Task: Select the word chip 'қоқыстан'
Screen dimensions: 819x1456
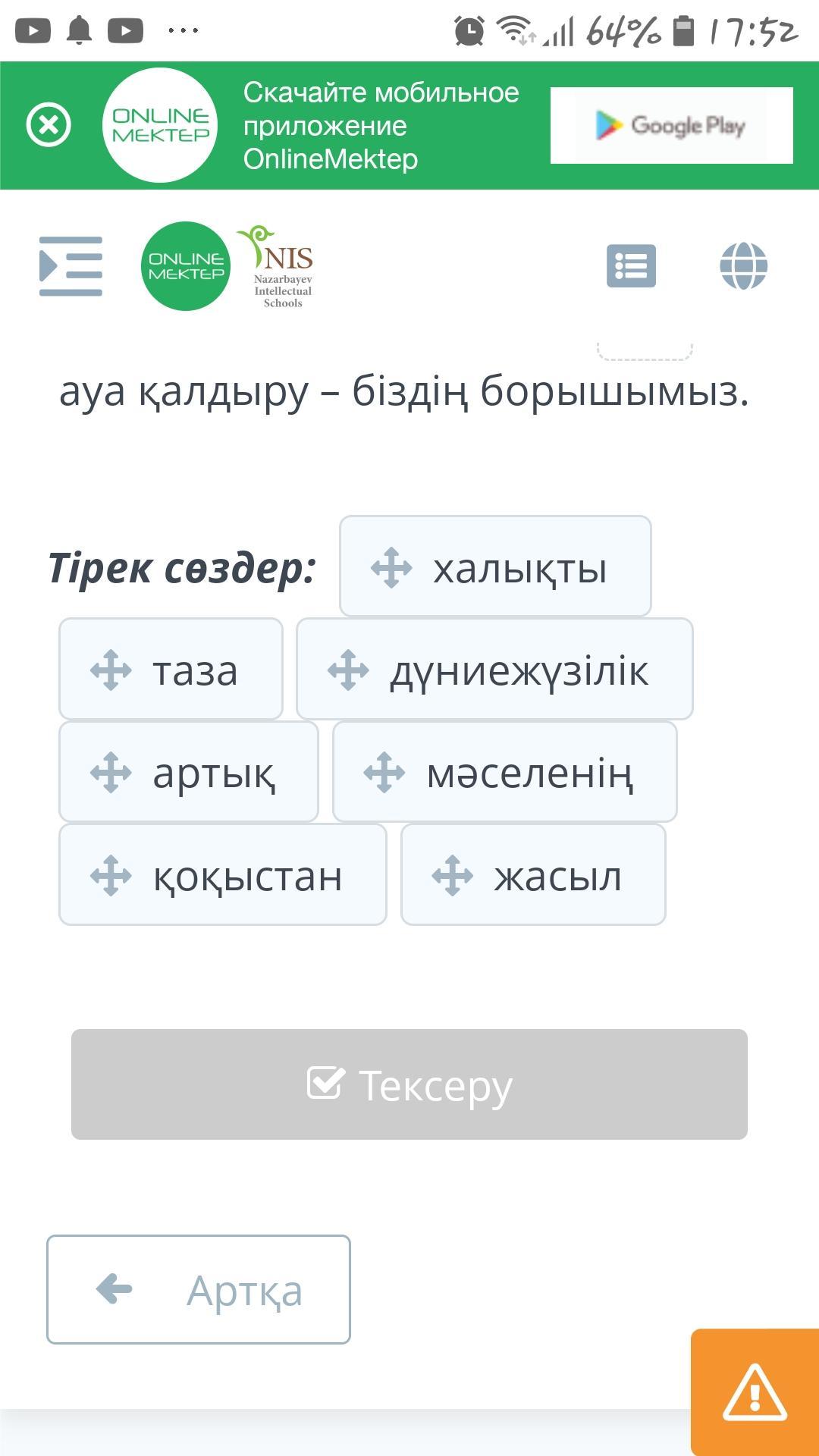Action: point(223,874)
